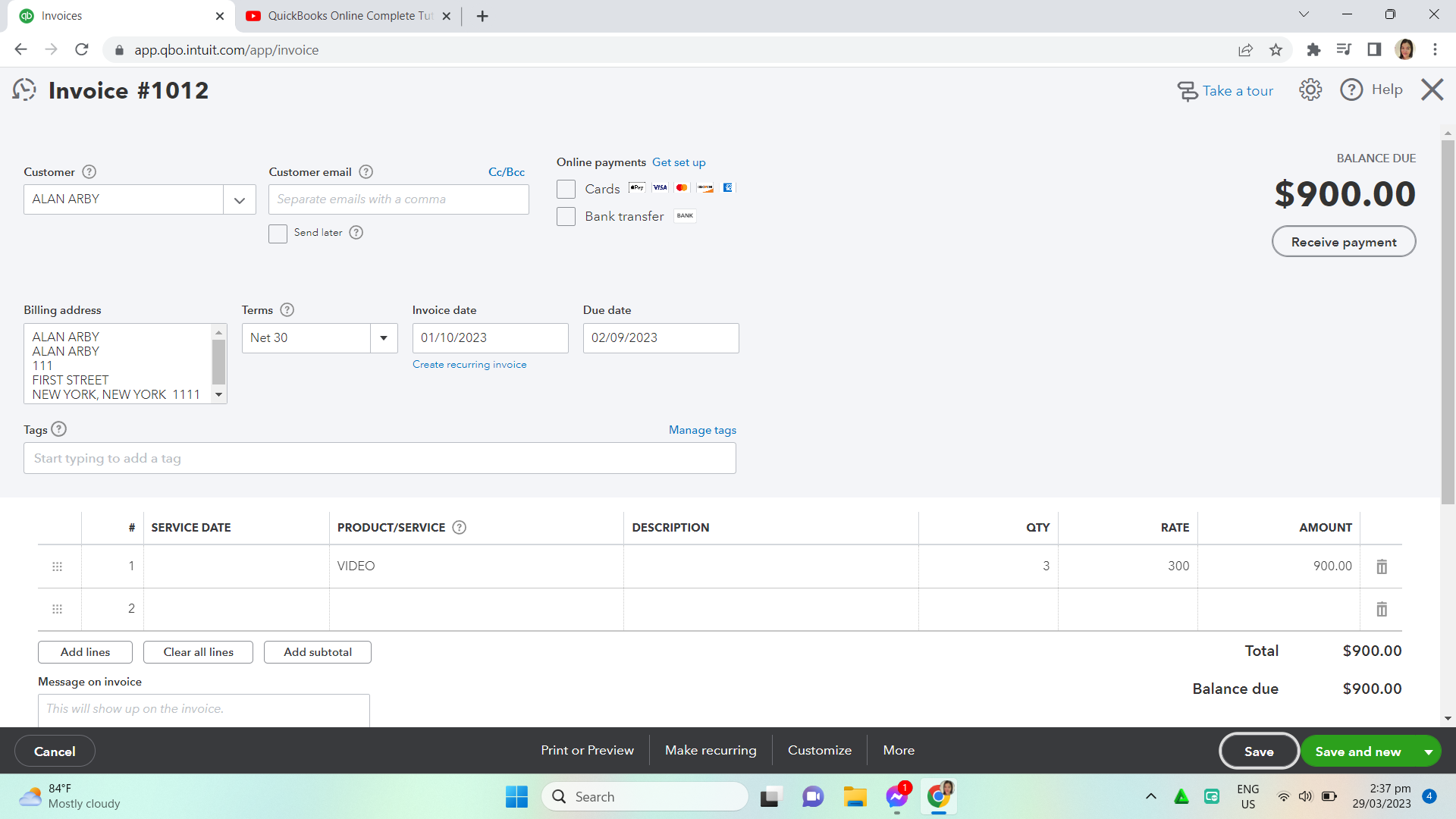Click the Invoice date field
The height and width of the screenshot is (819, 1456).
(490, 338)
